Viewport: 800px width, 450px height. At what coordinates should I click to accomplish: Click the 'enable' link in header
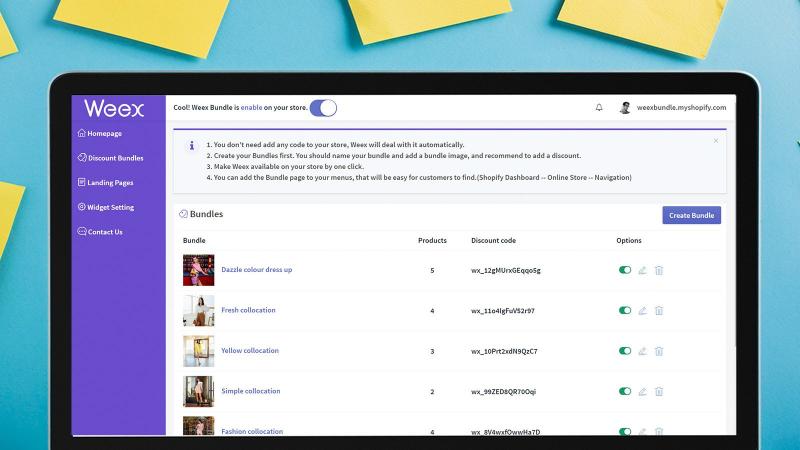pyautogui.click(x=252, y=108)
